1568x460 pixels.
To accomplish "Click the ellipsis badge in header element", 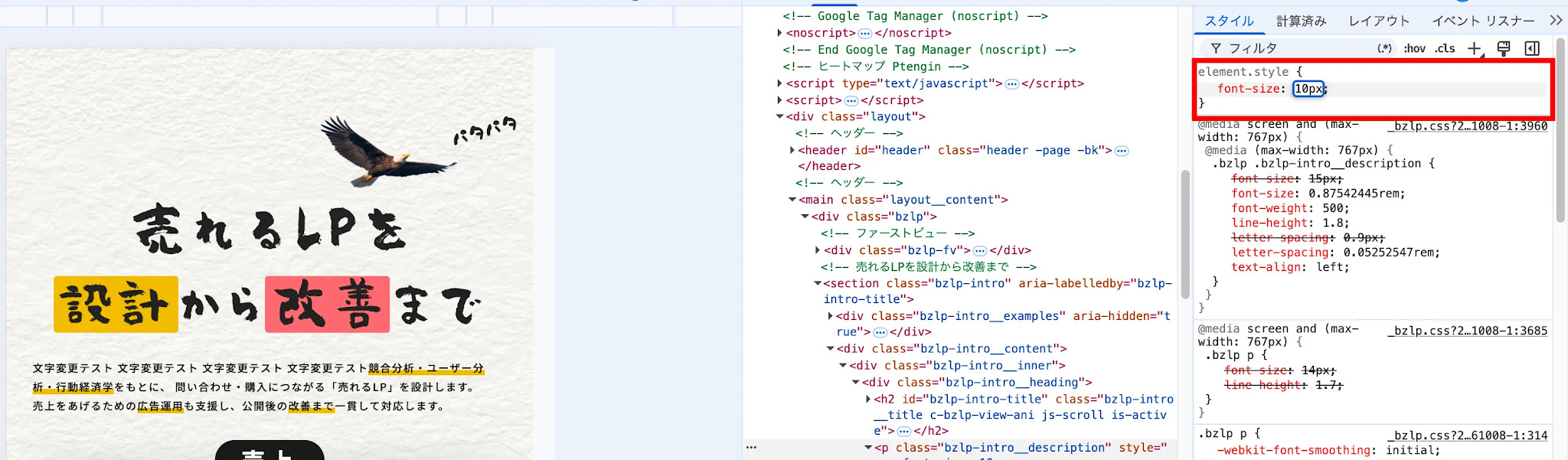I will (x=1122, y=150).
